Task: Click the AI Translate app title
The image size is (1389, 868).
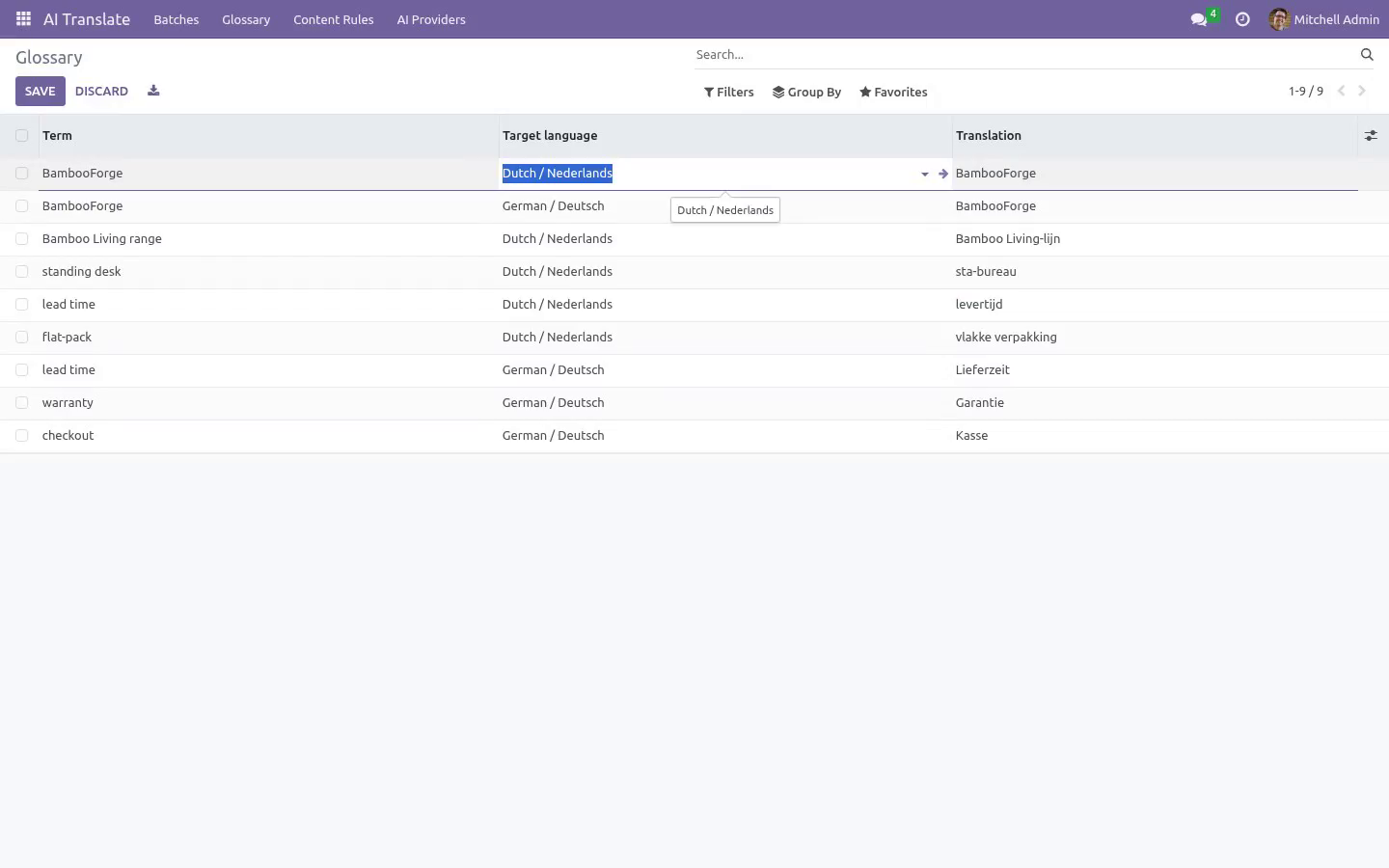Action: tap(87, 19)
